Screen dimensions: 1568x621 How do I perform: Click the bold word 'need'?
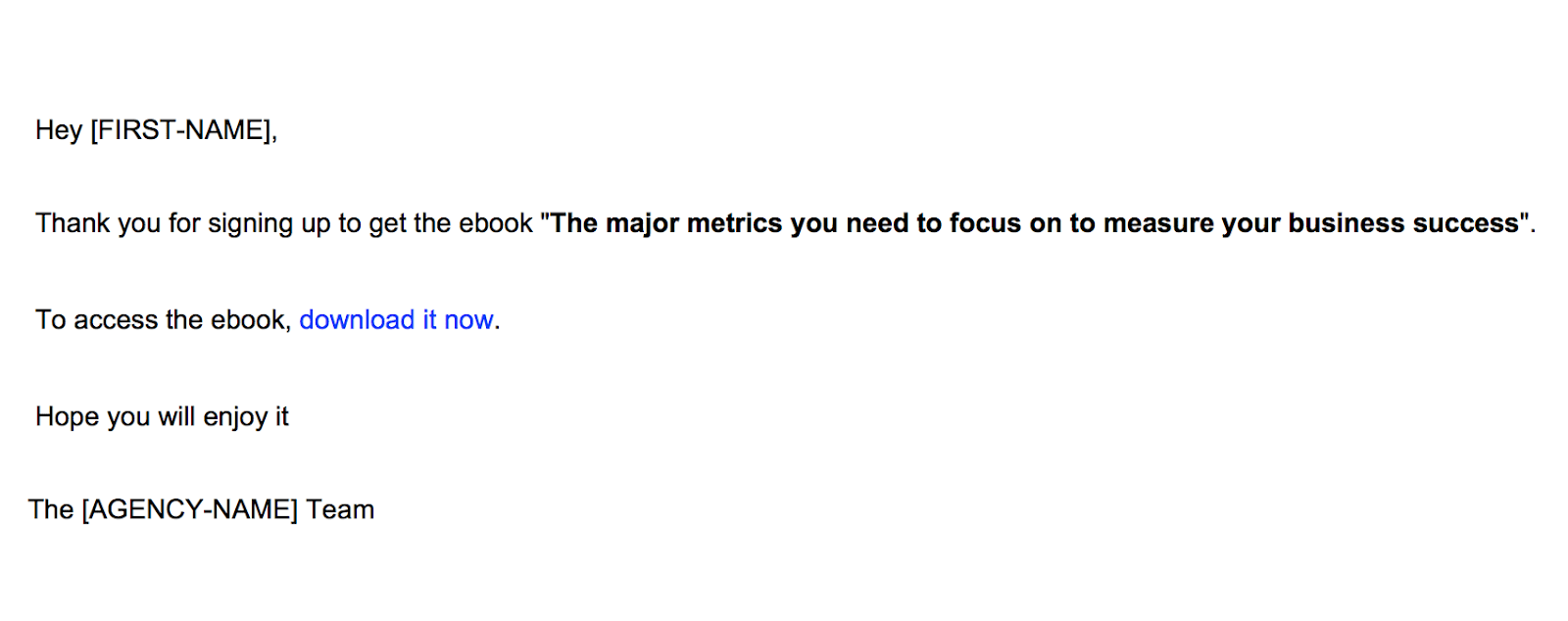878,223
